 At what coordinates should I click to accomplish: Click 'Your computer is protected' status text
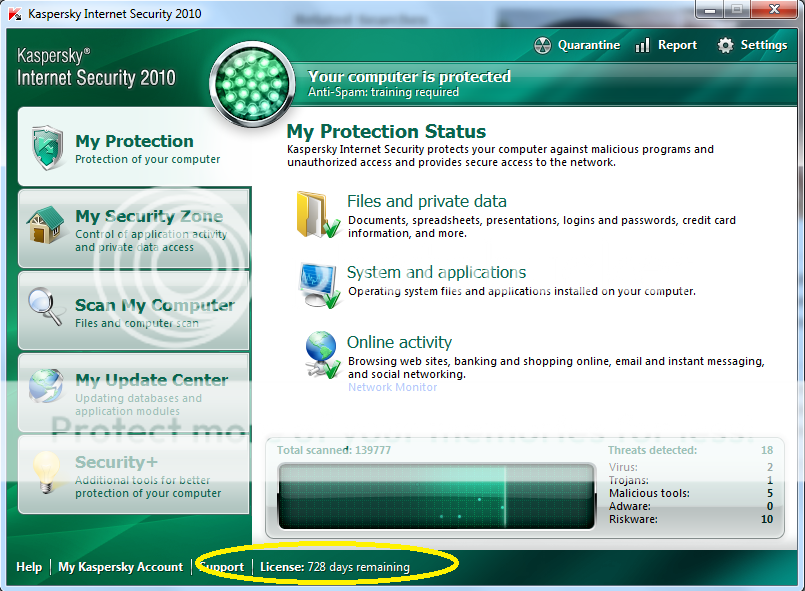pos(409,77)
